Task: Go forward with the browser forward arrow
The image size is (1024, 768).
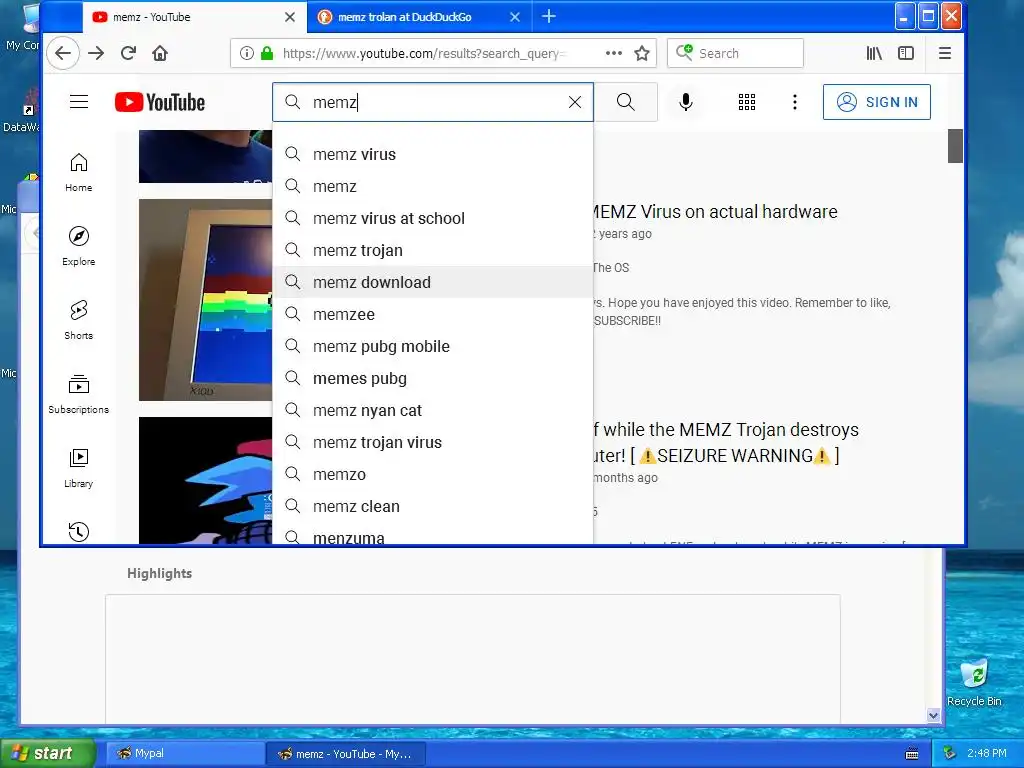Action: click(x=96, y=53)
